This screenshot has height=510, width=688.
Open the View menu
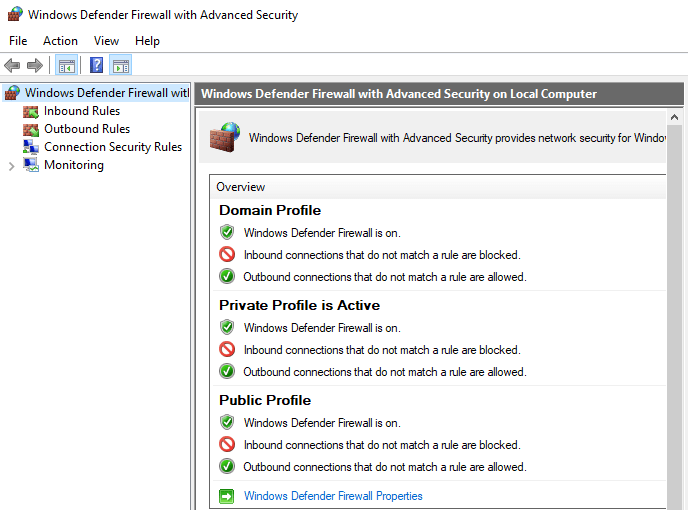(x=106, y=41)
